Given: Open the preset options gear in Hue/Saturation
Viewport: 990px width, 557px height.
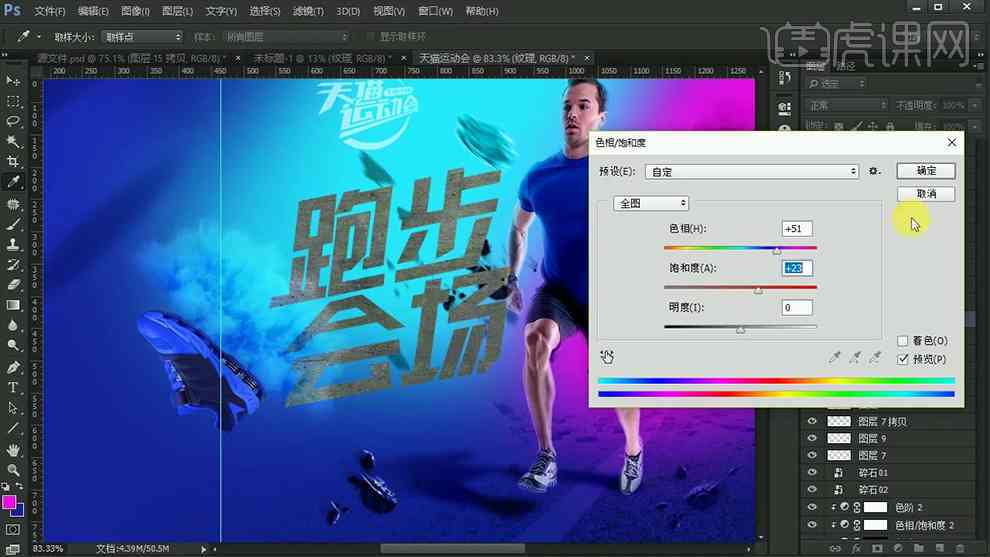Looking at the screenshot, I should [874, 171].
